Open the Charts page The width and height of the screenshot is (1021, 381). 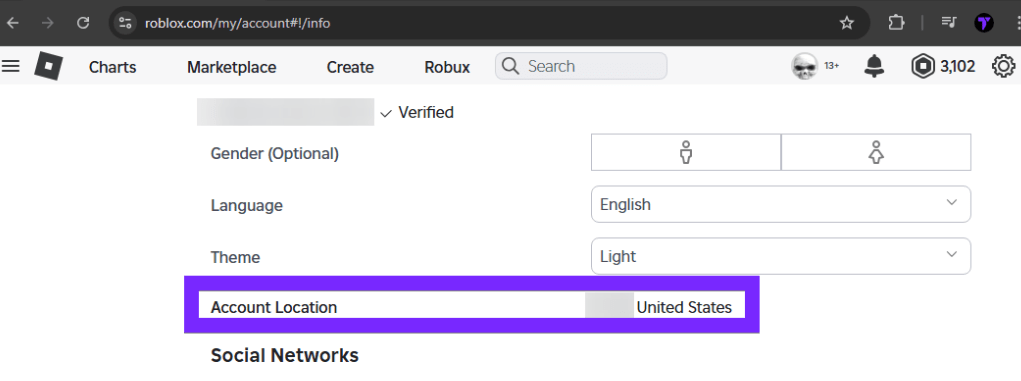(x=113, y=67)
